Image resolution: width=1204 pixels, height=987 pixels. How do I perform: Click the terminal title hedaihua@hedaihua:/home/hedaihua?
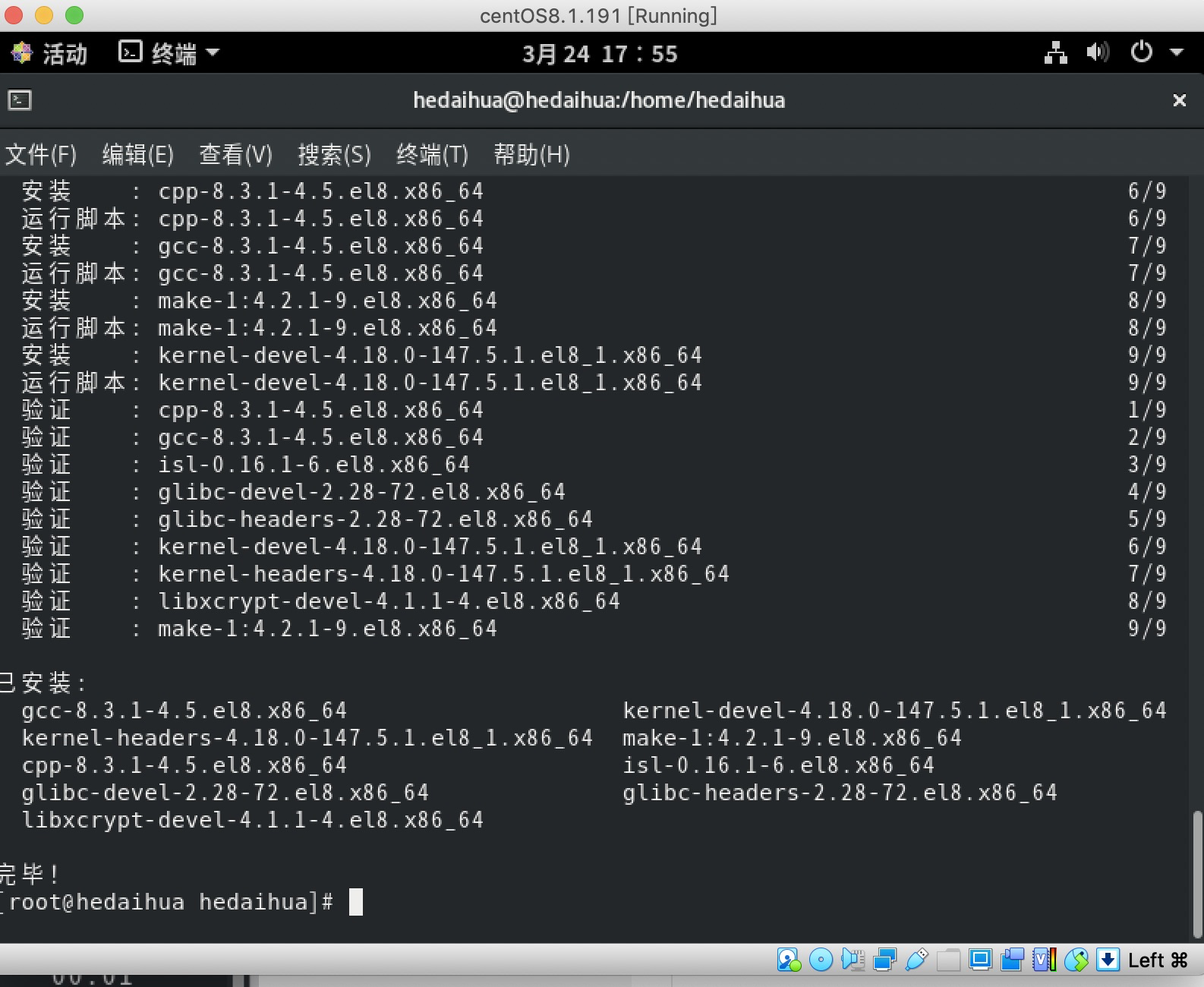[599, 100]
